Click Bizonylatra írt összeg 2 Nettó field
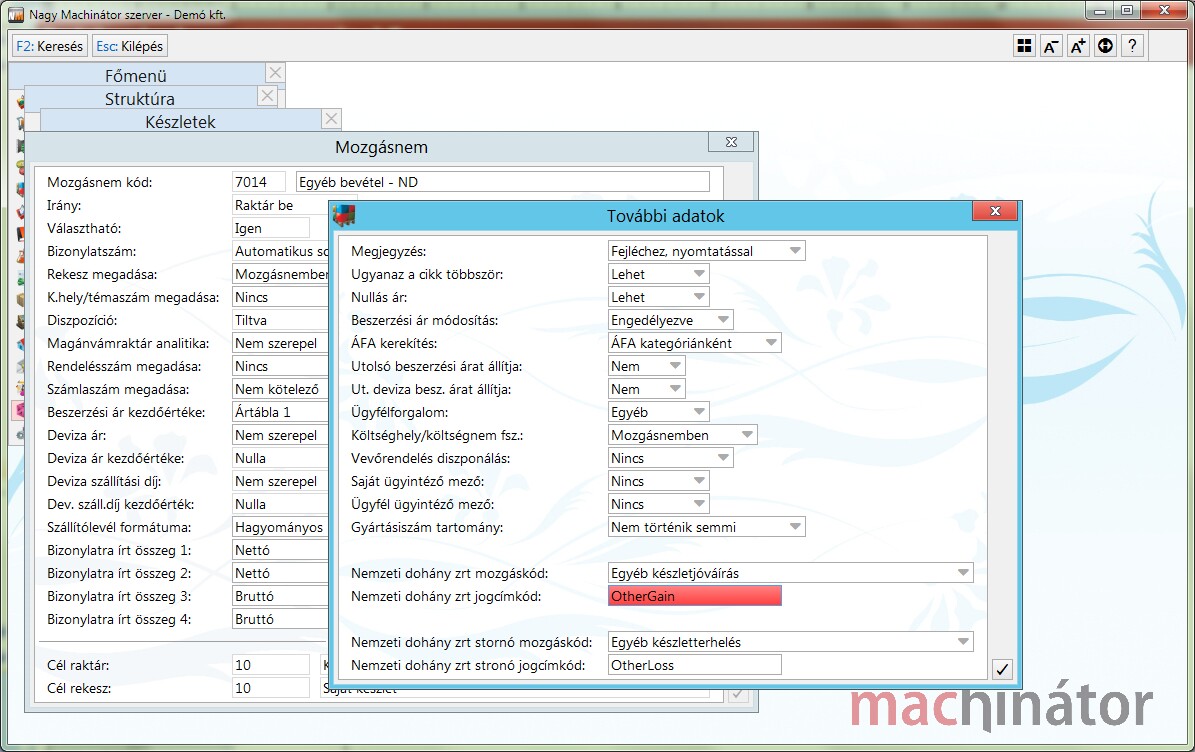Screen dimensions: 1195x752 tap(280, 573)
